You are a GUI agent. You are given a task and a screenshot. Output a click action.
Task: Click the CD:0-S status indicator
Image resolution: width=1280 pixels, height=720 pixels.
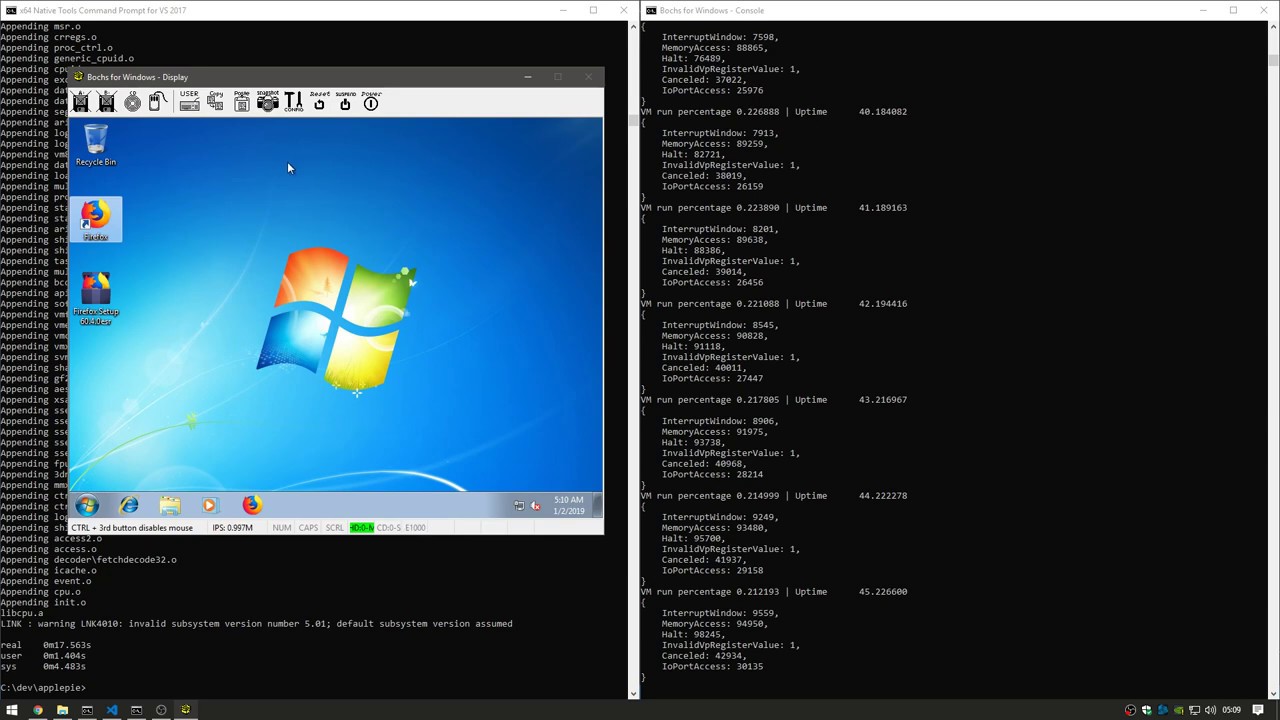(388, 528)
